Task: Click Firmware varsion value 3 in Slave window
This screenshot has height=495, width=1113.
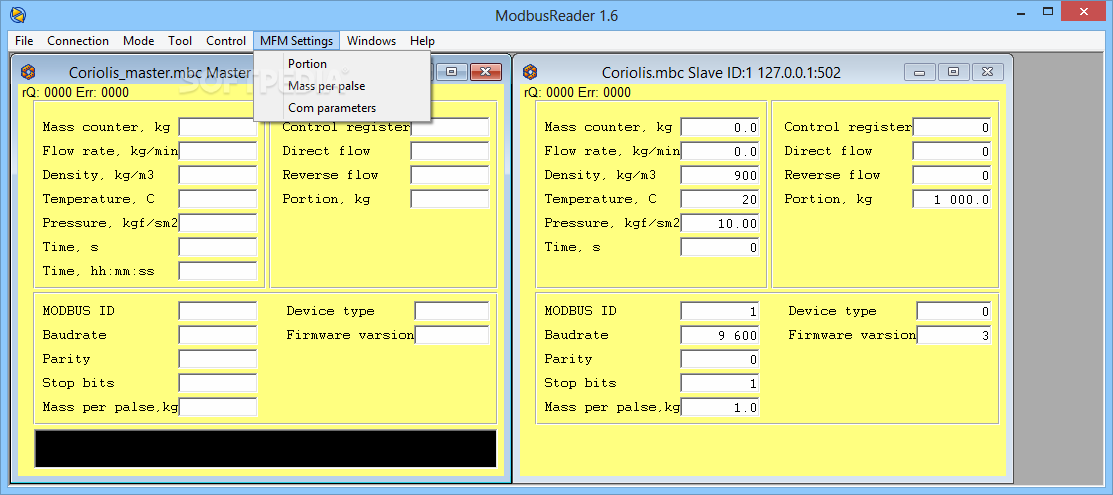Action: (x=954, y=336)
